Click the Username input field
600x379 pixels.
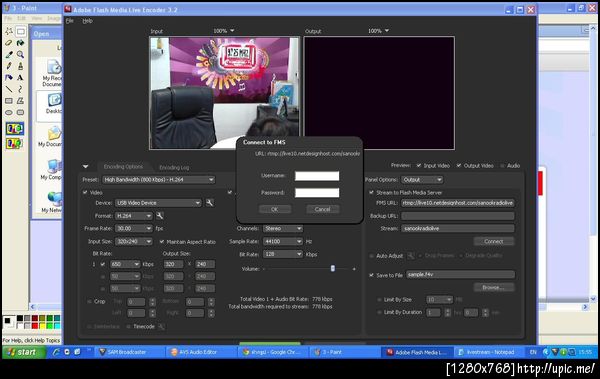point(317,176)
